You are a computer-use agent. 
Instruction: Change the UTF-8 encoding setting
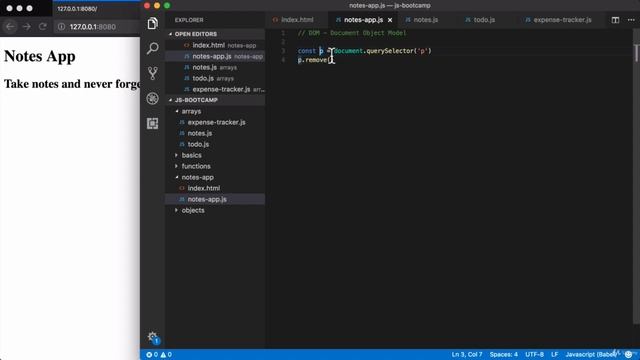point(534,355)
